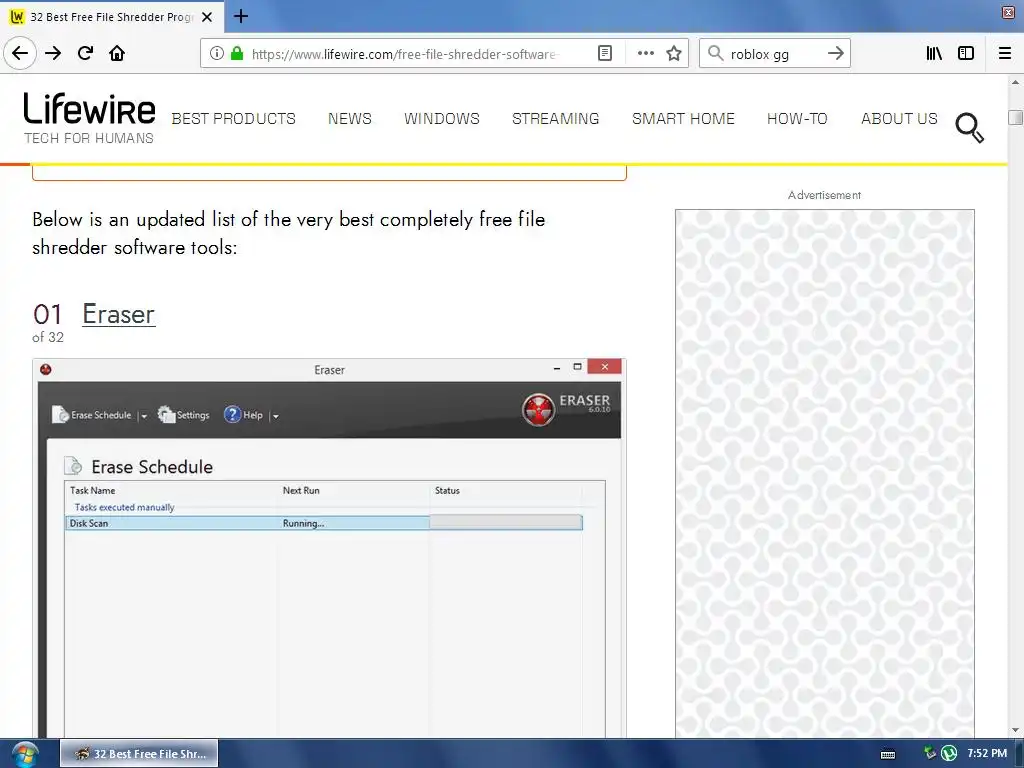Toggle reader view in the address bar
The width and height of the screenshot is (1024, 768).
[x=605, y=54]
